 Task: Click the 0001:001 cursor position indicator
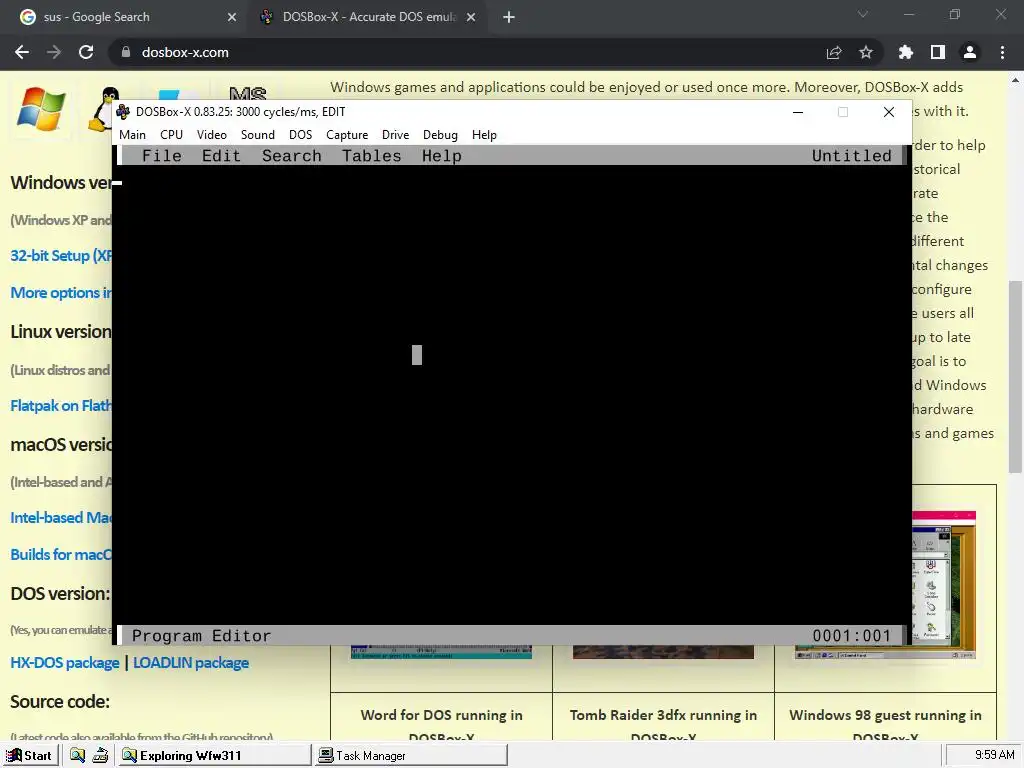(852, 635)
